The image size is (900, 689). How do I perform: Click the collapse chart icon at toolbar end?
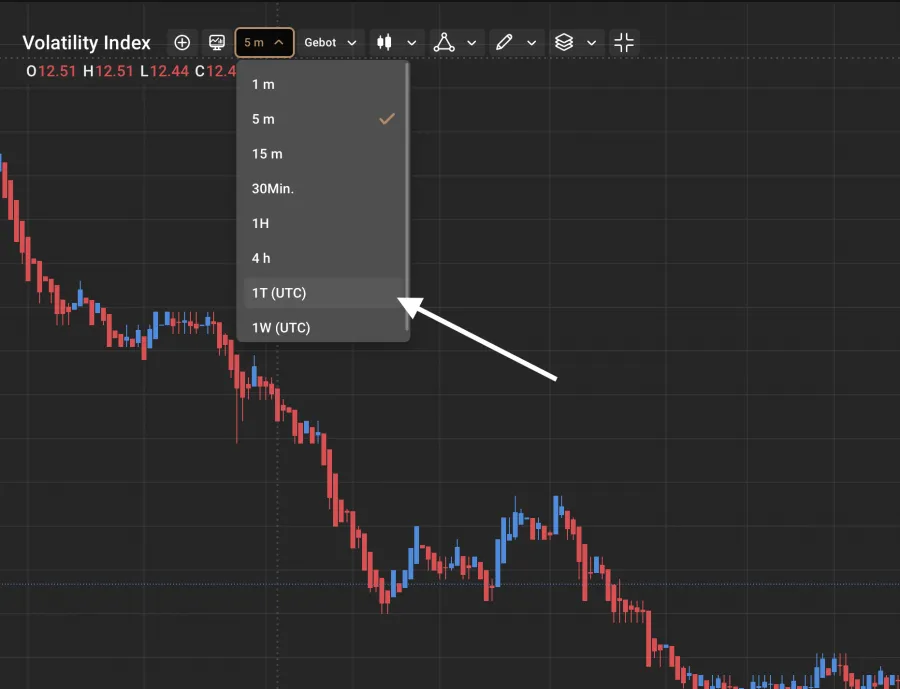[x=622, y=42]
